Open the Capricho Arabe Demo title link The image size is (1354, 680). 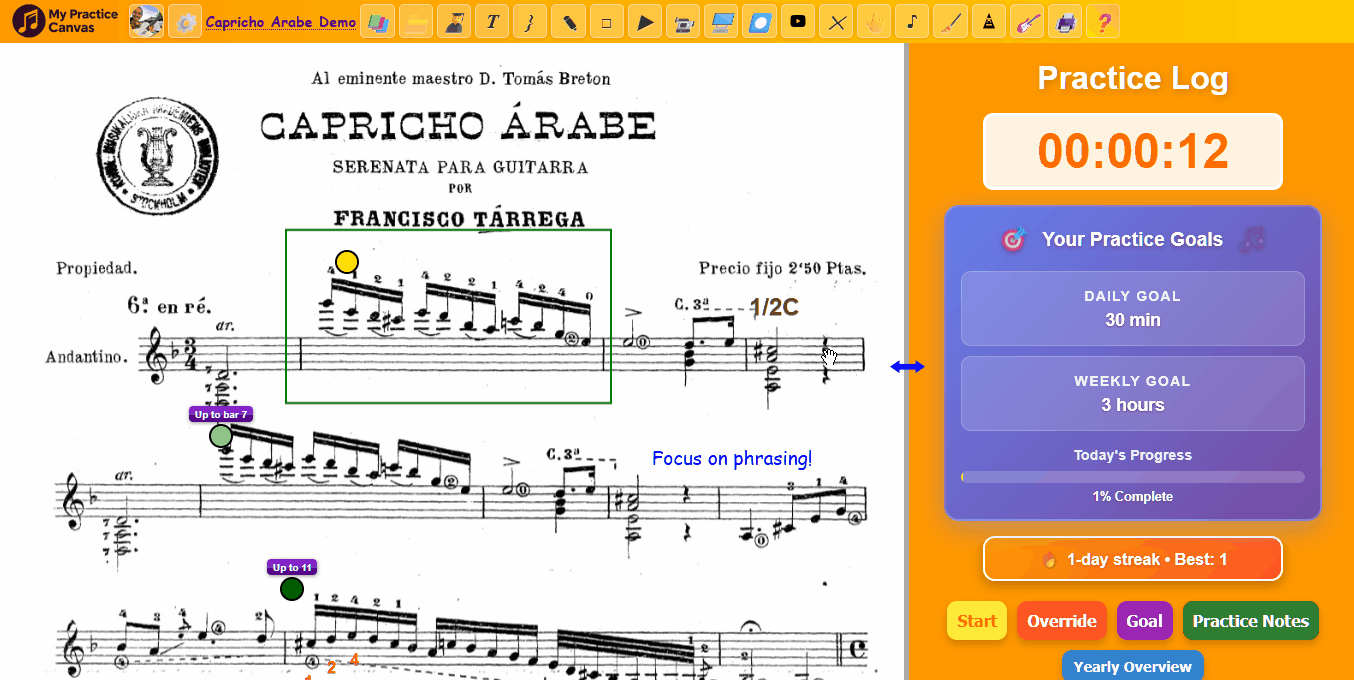(x=281, y=22)
